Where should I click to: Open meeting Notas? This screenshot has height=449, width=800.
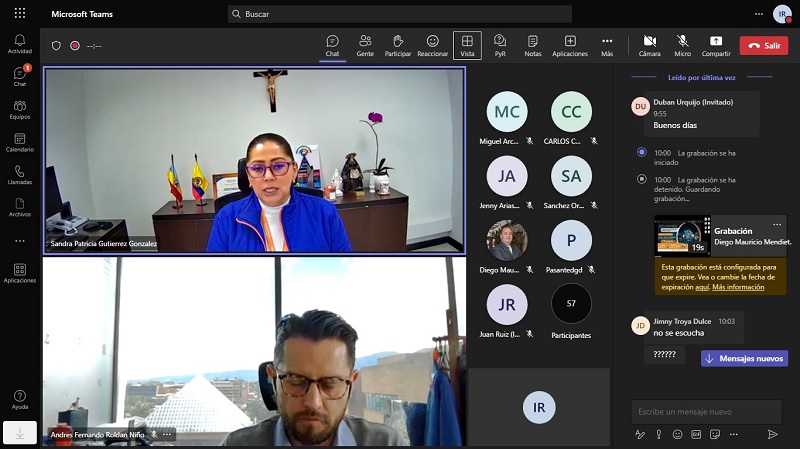click(533, 45)
